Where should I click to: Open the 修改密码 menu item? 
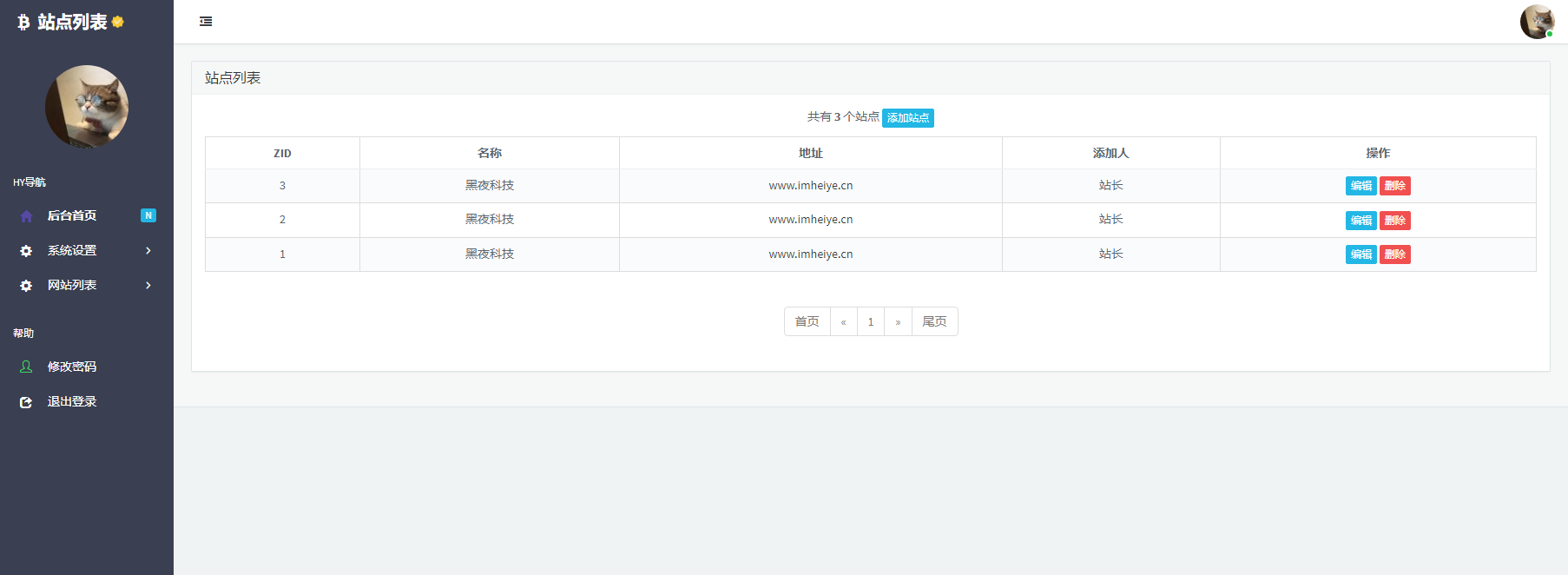(x=87, y=367)
